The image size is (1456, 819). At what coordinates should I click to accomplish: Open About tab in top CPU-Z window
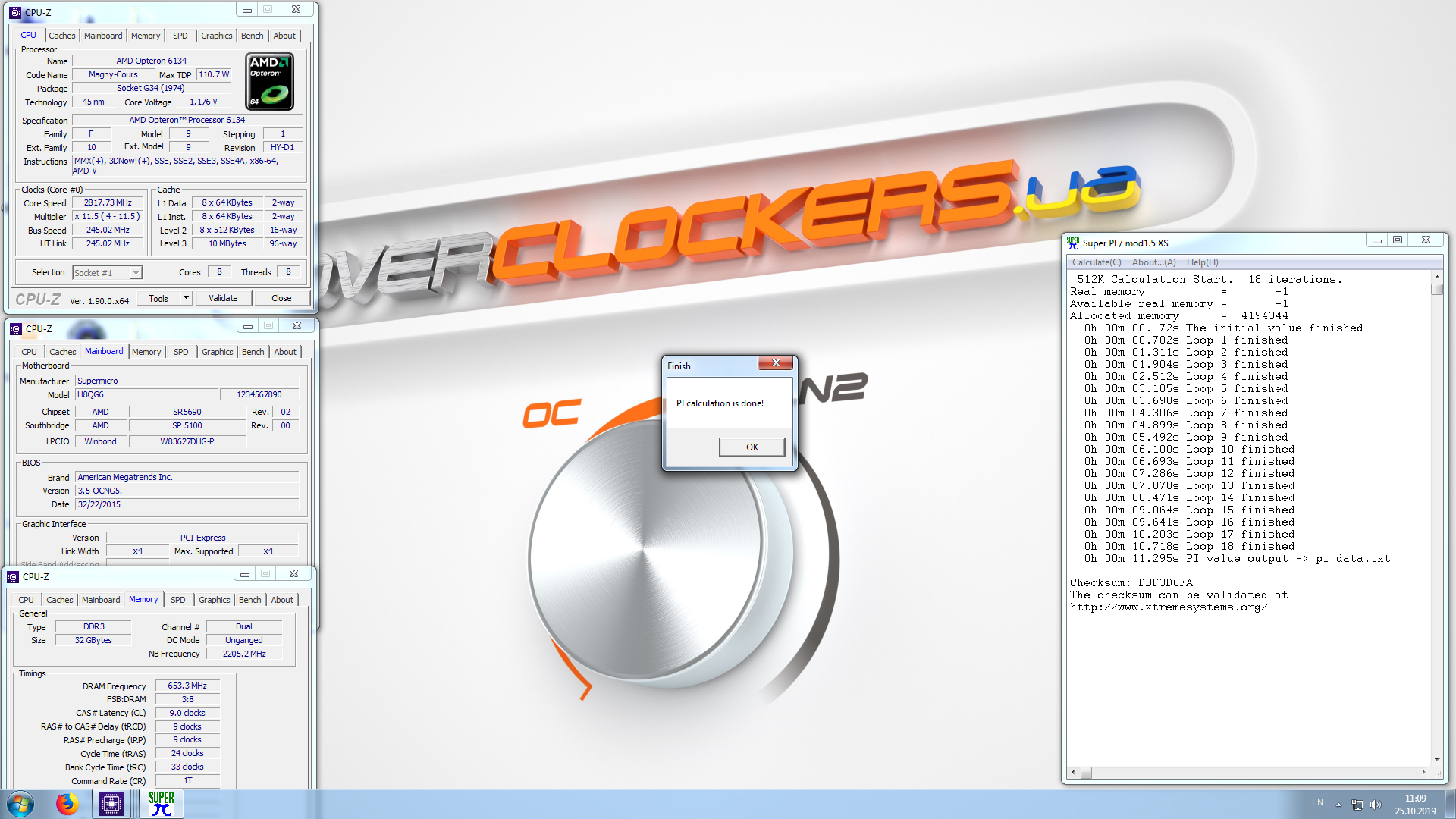(284, 36)
